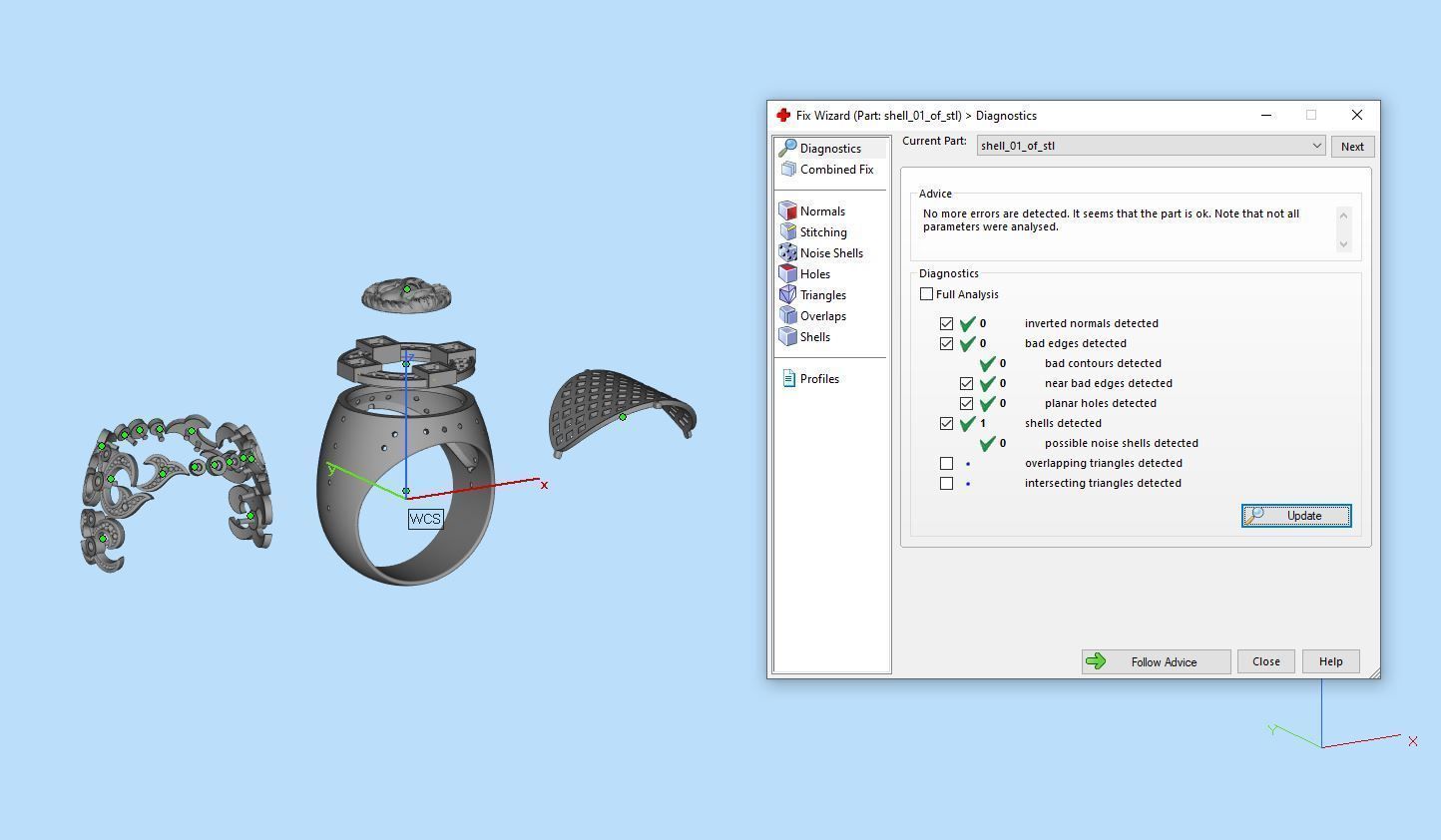Click green checkmark beside inverted normals
Viewport: 1441px width, 840px height.
click(967, 323)
